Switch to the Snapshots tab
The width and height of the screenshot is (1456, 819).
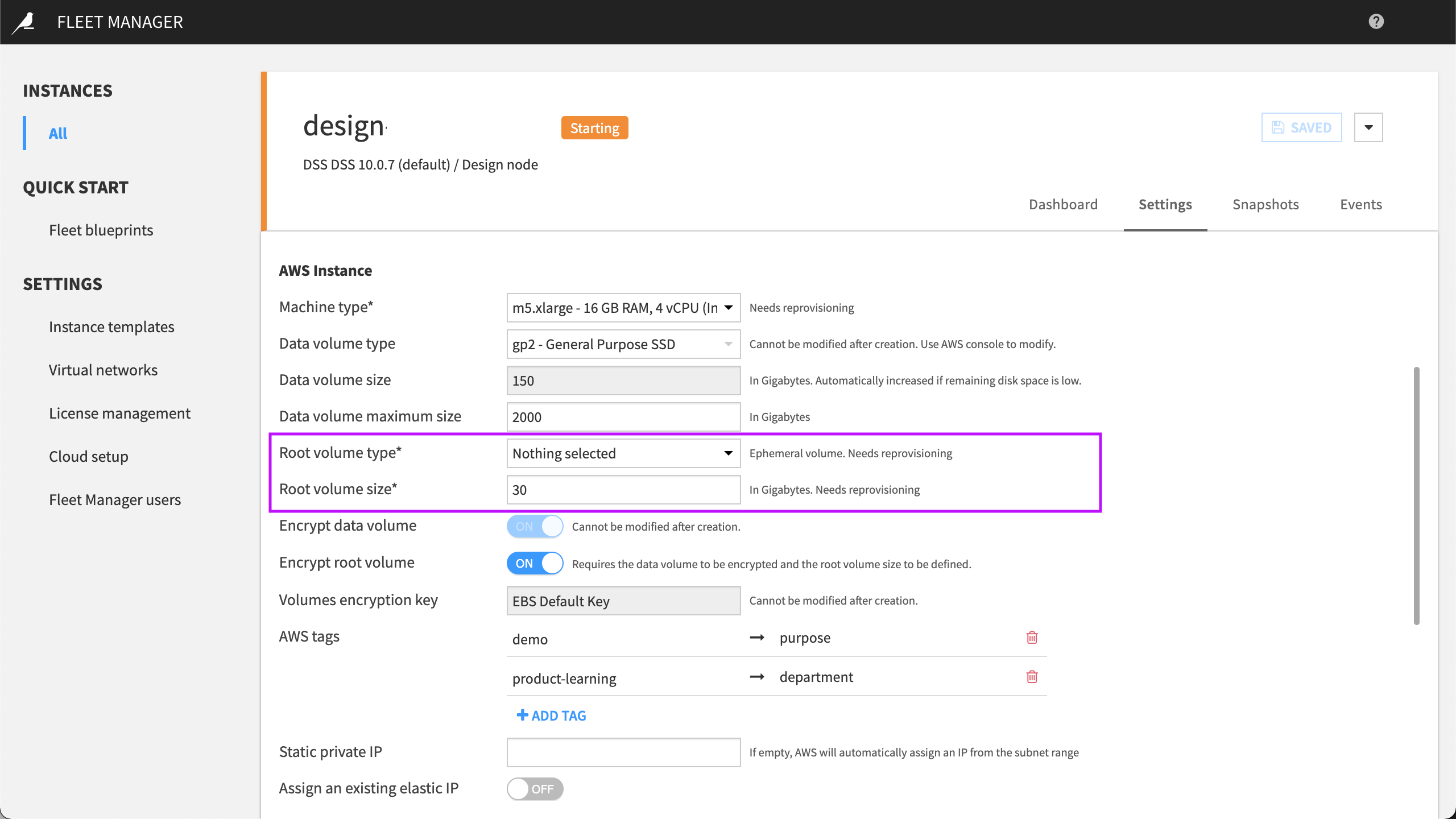[1265, 204]
